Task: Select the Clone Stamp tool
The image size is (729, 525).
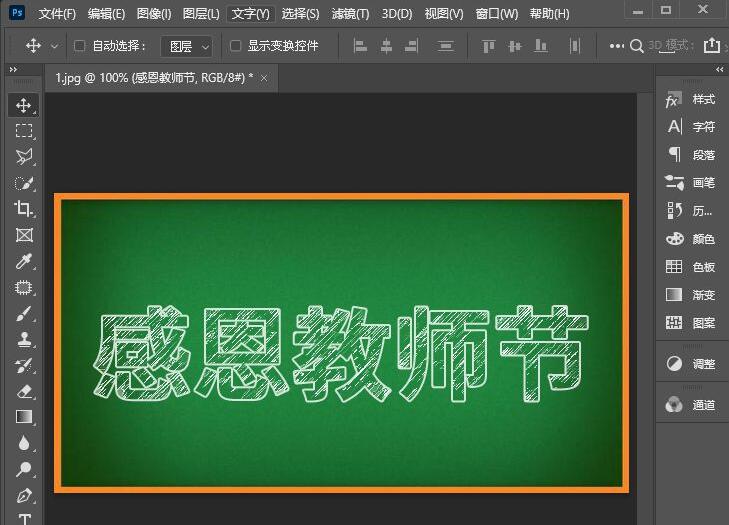Action: pos(24,340)
